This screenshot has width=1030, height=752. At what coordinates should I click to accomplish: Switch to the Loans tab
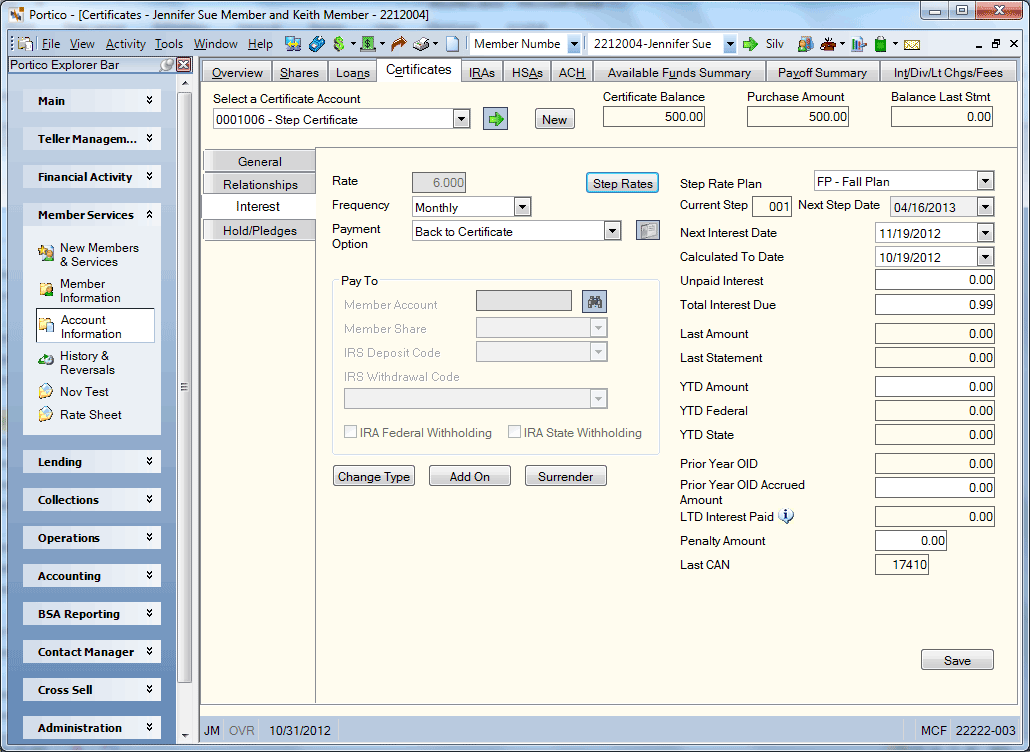[353, 72]
